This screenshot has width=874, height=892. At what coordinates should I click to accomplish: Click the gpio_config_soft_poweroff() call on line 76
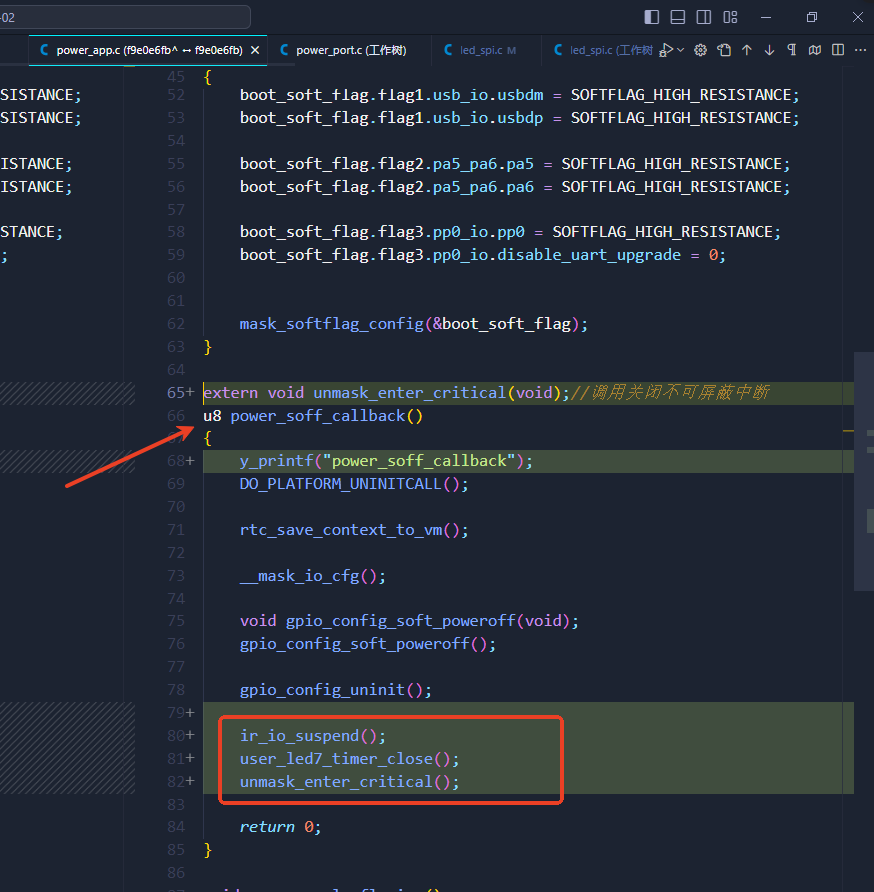coord(368,643)
